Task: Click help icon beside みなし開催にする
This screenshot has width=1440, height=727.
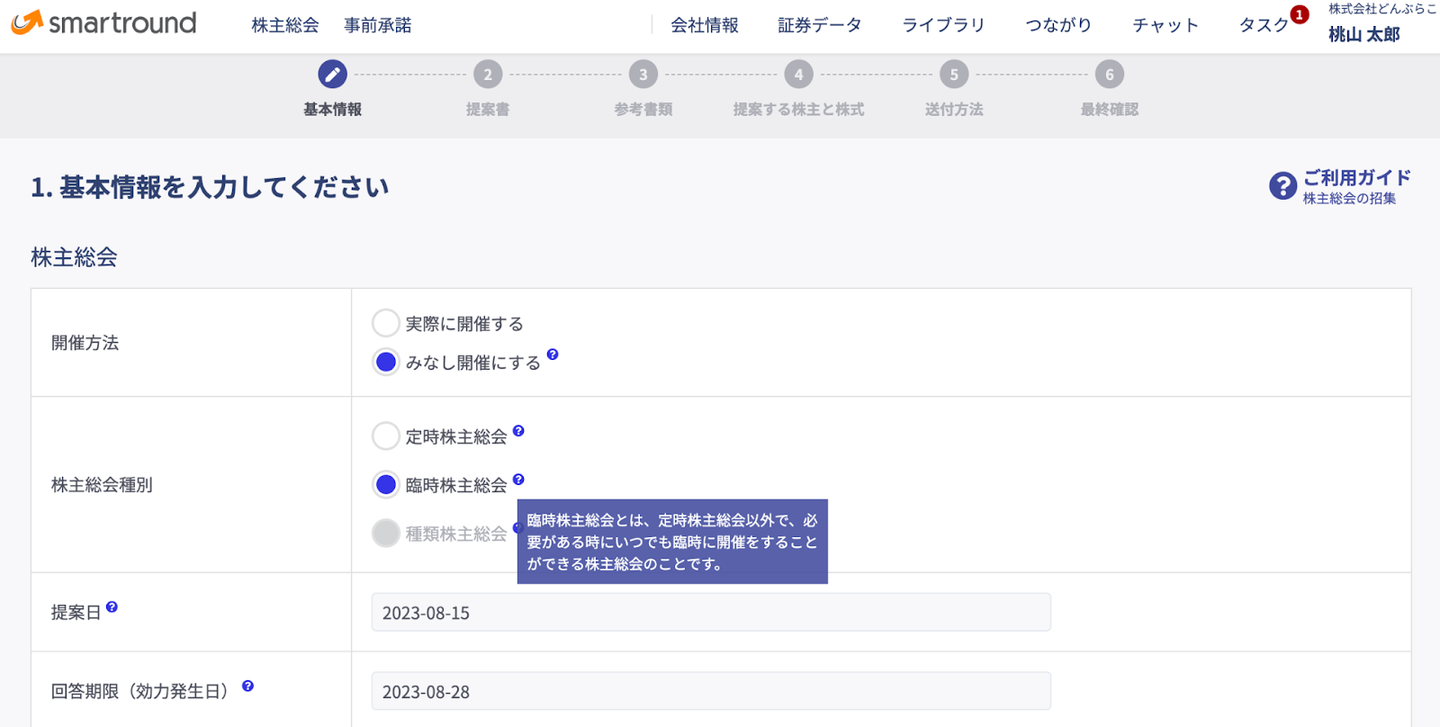Action: click(x=552, y=355)
